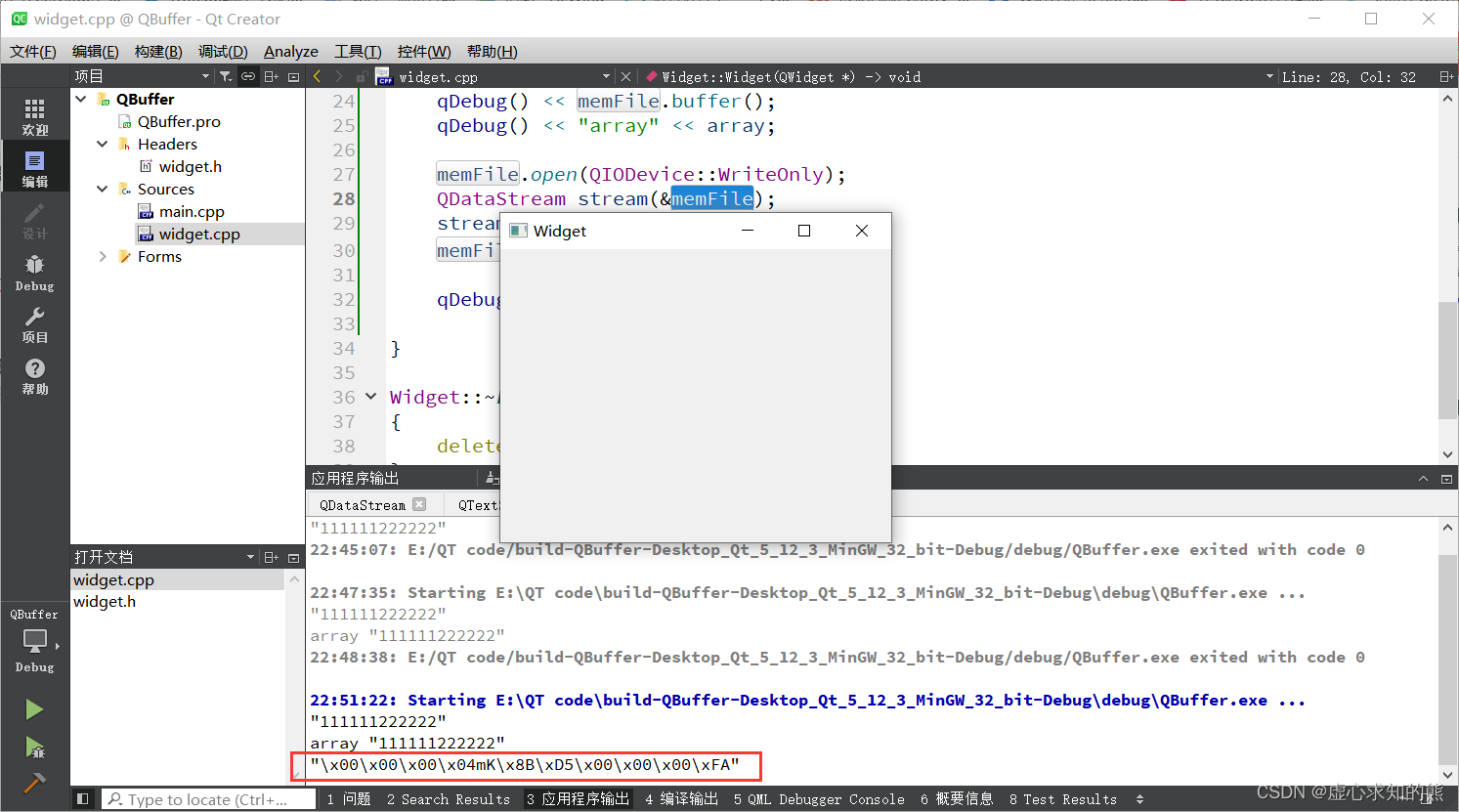Click the file lock icon in editor toolbar
This screenshot has height=812, width=1459.
(361, 76)
